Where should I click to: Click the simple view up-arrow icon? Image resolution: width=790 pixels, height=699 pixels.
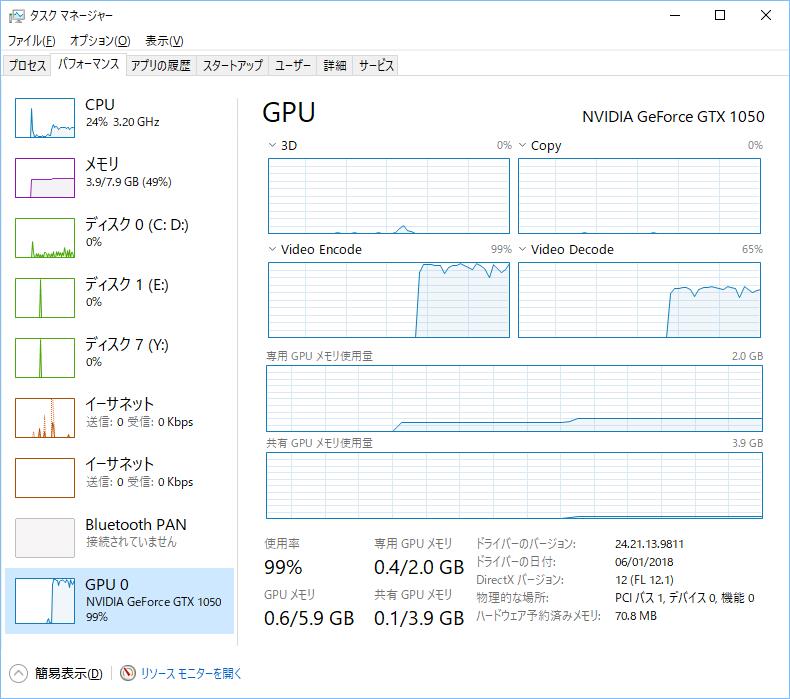tap(18, 673)
